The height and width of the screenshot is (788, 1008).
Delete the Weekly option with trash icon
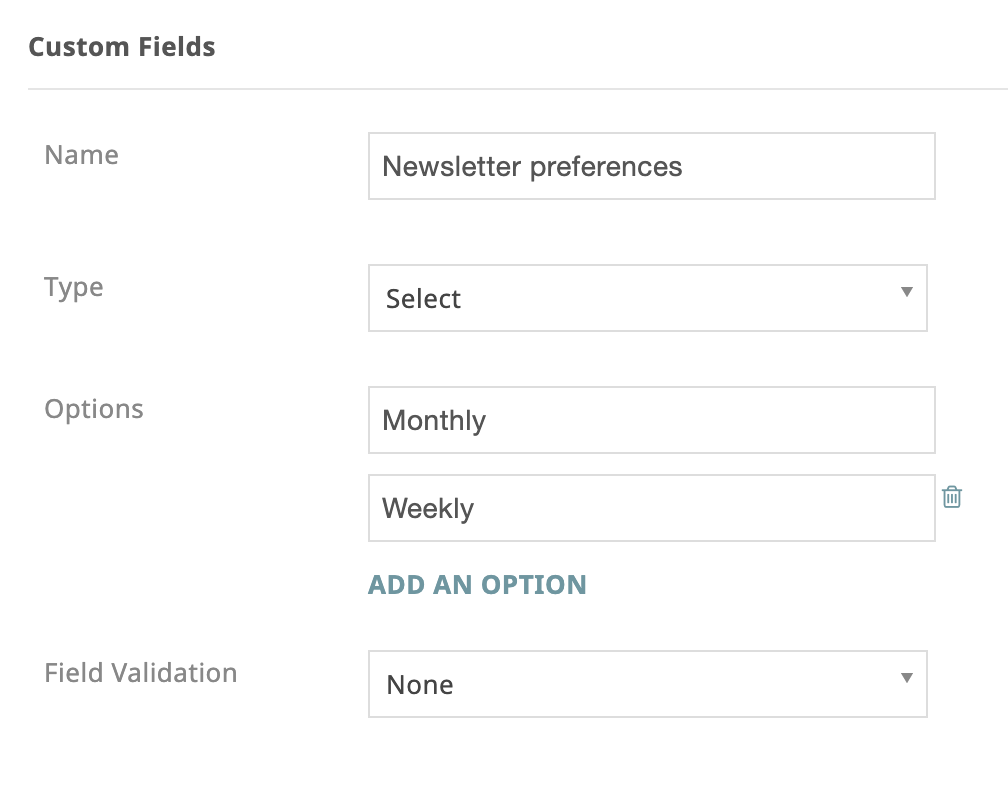pos(951,497)
